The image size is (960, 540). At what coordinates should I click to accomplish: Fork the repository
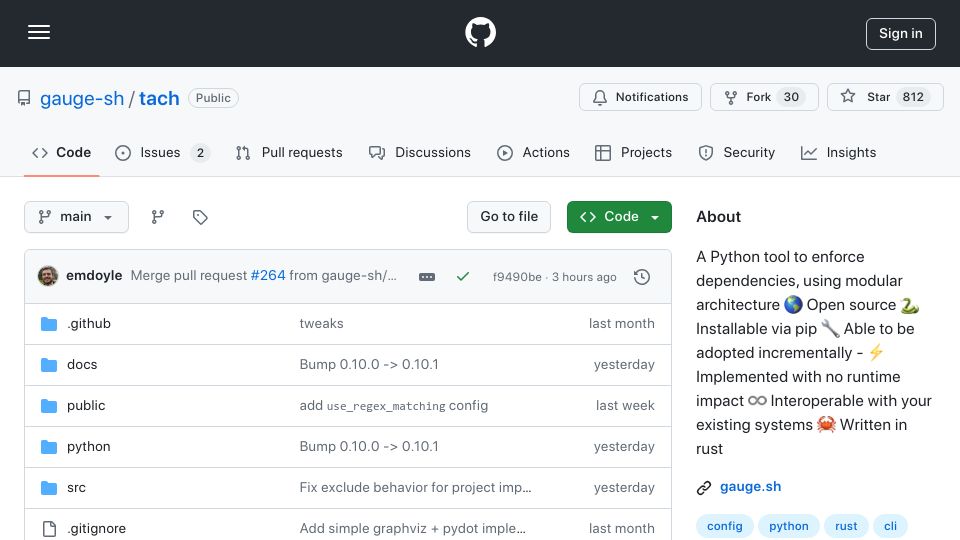[763, 97]
